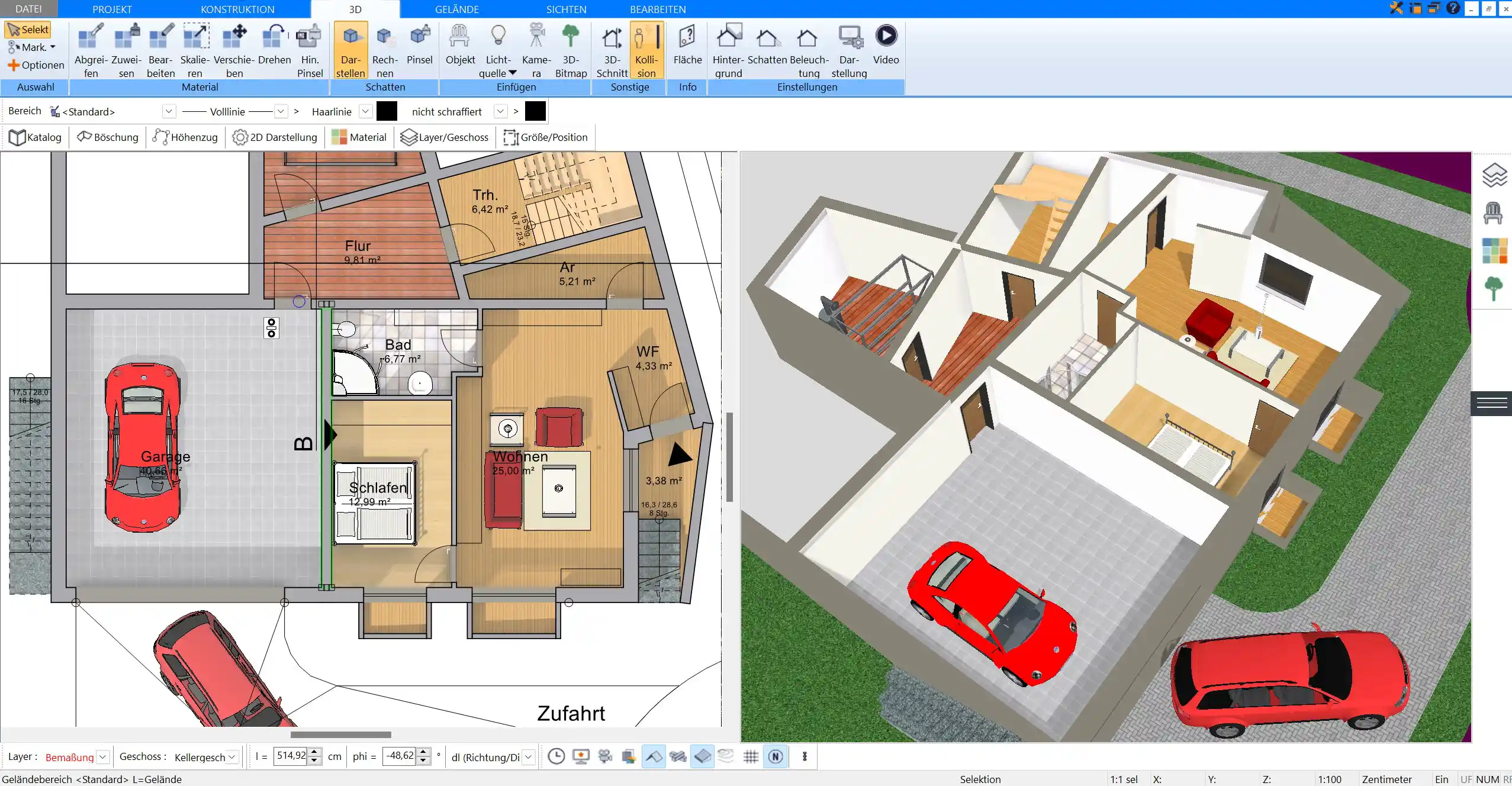
Task: Toggle the floor slab display button
Action: point(703,756)
